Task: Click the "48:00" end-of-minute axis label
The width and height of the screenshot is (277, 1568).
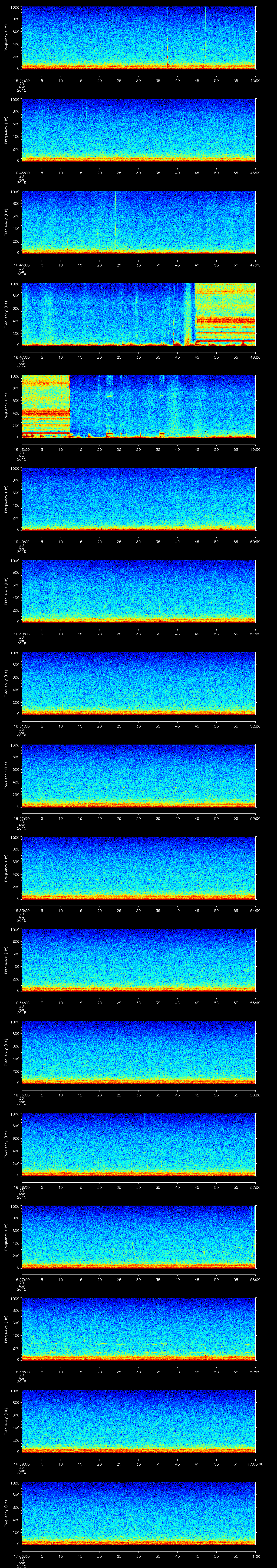Action: 256,357
